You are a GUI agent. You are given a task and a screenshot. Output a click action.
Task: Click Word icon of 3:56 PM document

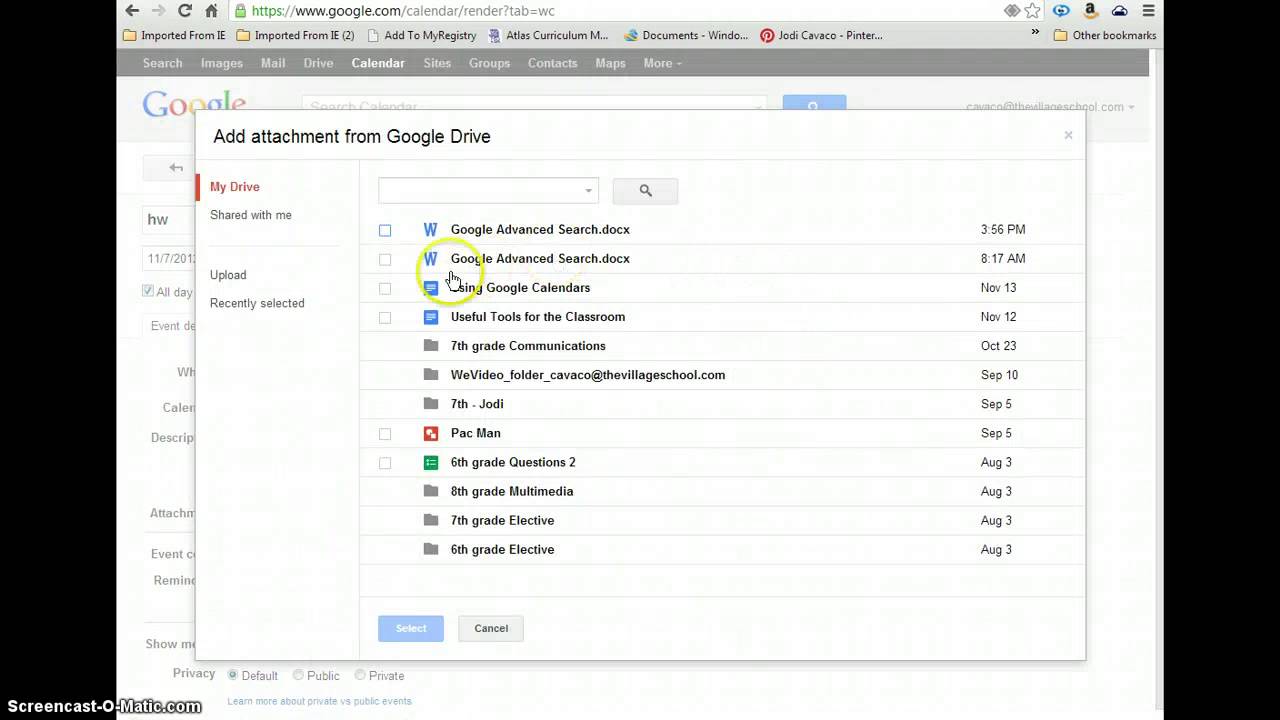coord(430,230)
